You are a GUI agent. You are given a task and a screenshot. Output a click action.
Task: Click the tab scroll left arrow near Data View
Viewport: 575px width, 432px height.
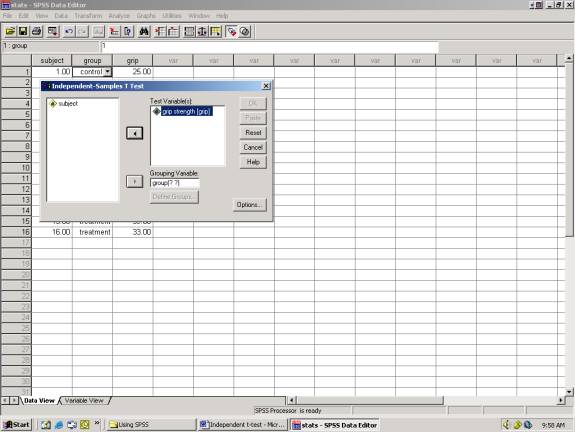coord(6,400)
